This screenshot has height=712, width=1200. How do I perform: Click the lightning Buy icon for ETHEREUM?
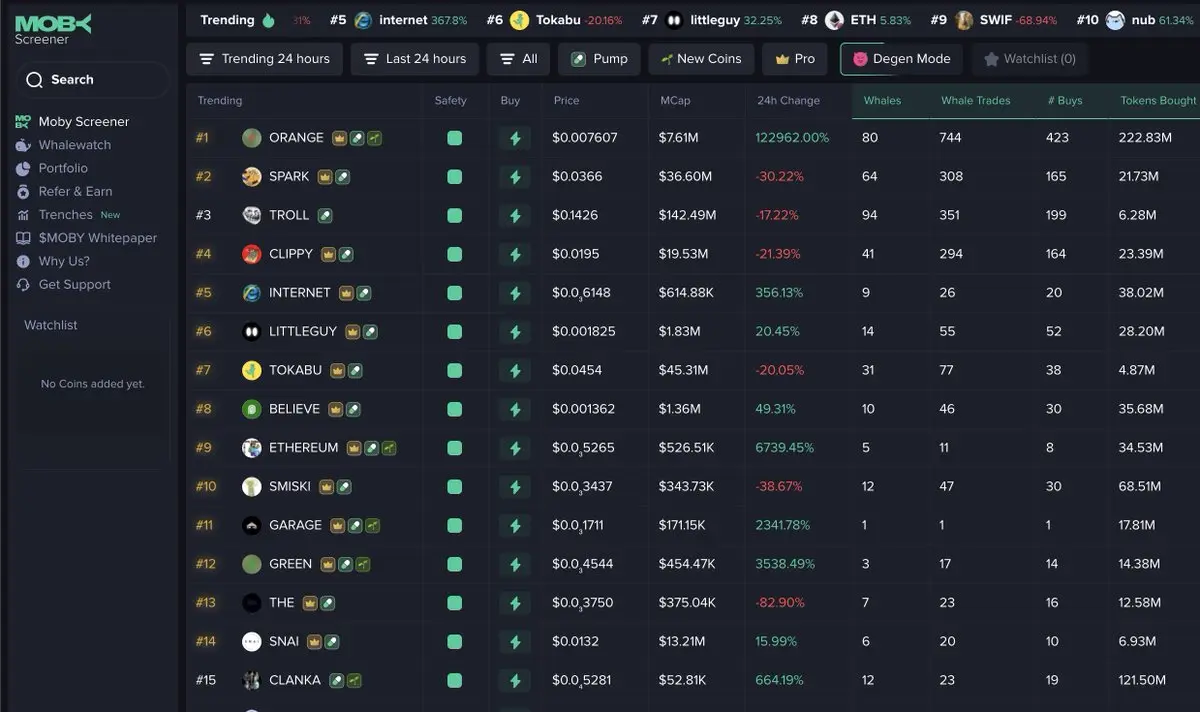click(515, 448)
